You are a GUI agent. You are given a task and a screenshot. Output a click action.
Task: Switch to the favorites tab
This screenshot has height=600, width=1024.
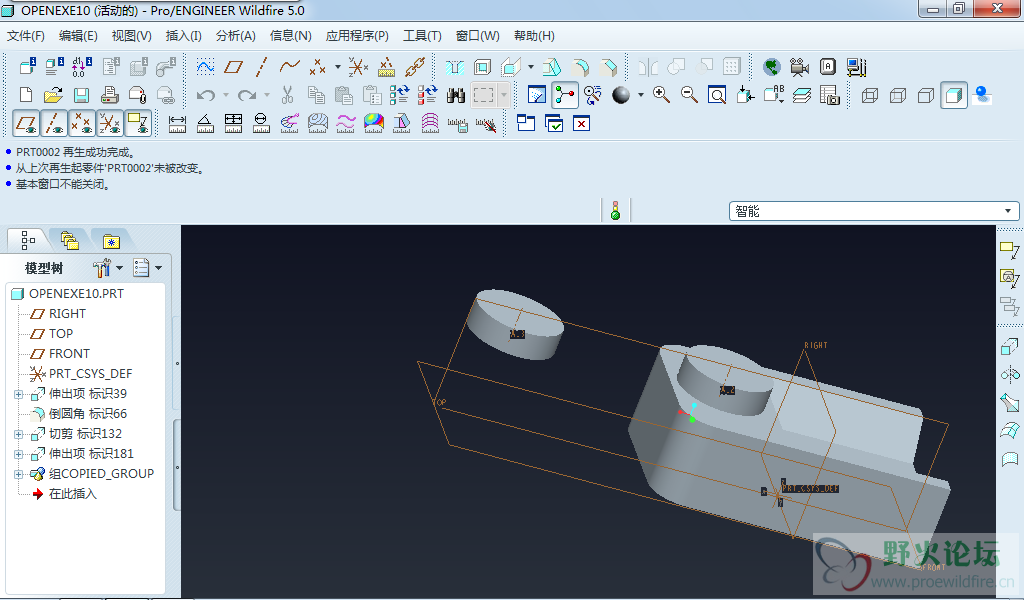(111, 241)
